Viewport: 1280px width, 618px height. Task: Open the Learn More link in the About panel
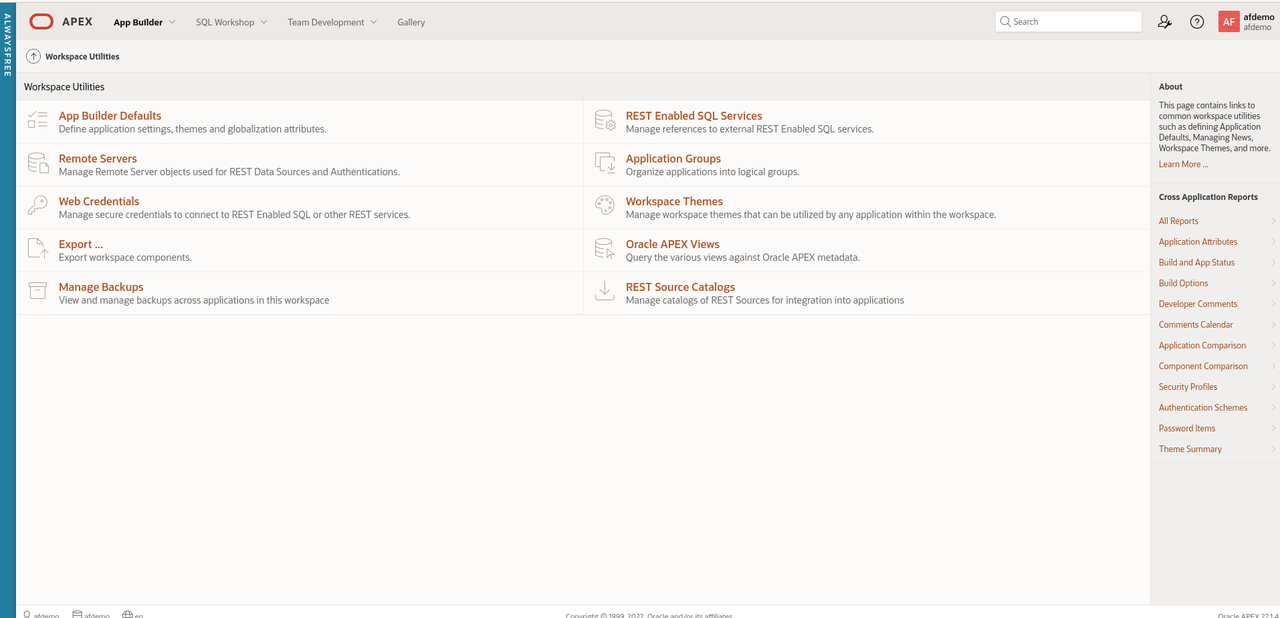tap(1182, 163)
